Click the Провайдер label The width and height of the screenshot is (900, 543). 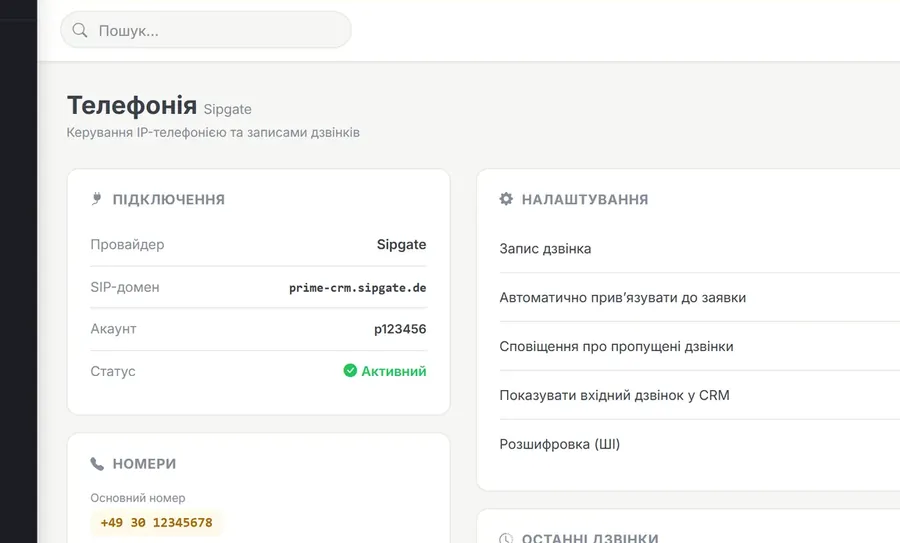click(x=127, y=245)
